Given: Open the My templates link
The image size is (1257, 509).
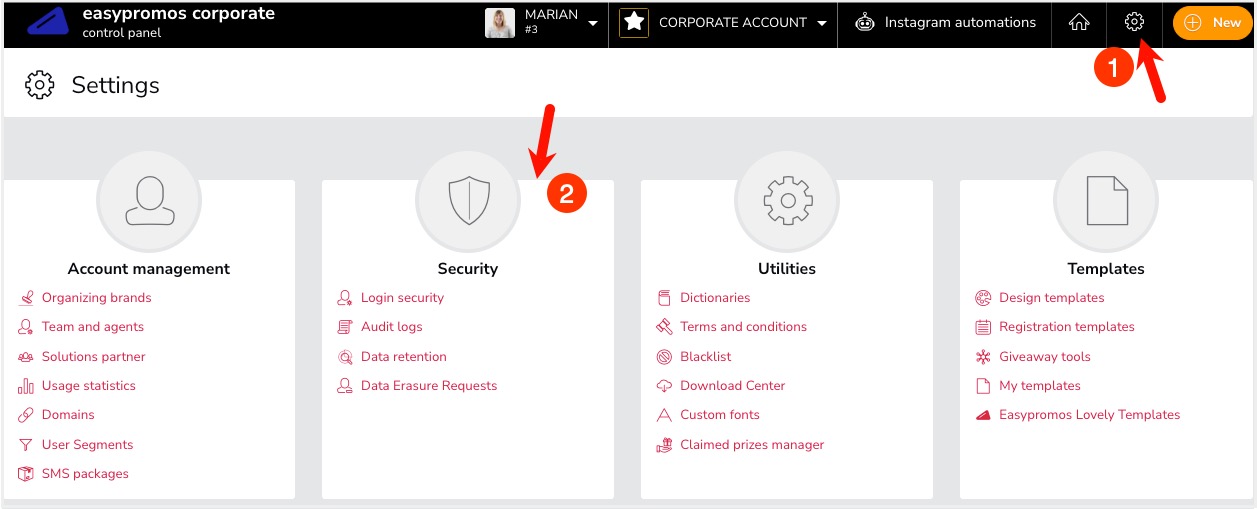Looking at the screenshot, I should click(1040, 386).
